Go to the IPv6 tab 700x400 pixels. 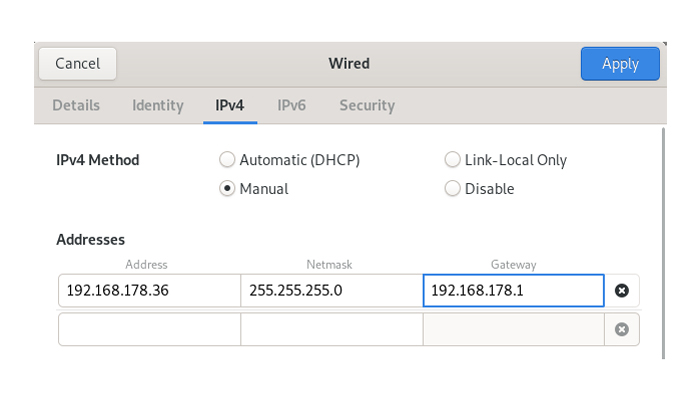pos(291,105)
